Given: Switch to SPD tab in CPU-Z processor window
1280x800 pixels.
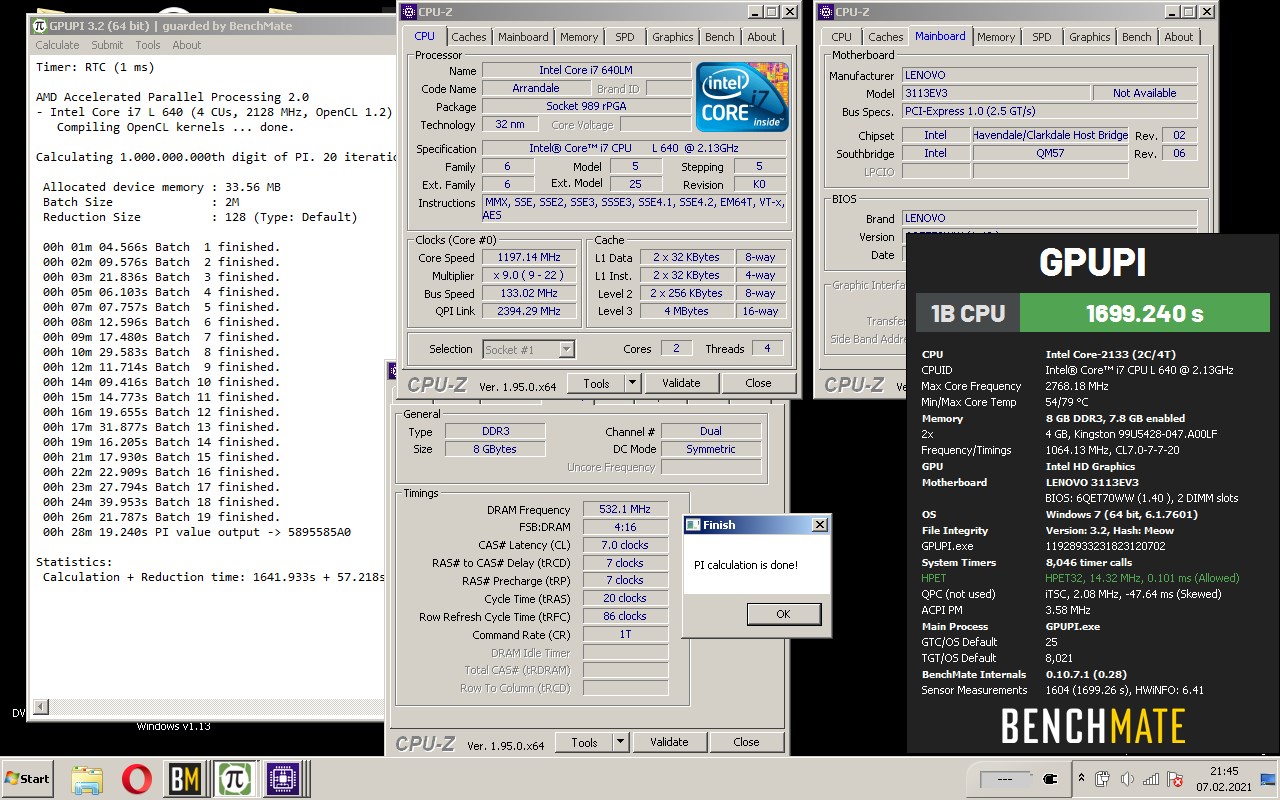Looking at the screenshot, I should click(625, 37).
